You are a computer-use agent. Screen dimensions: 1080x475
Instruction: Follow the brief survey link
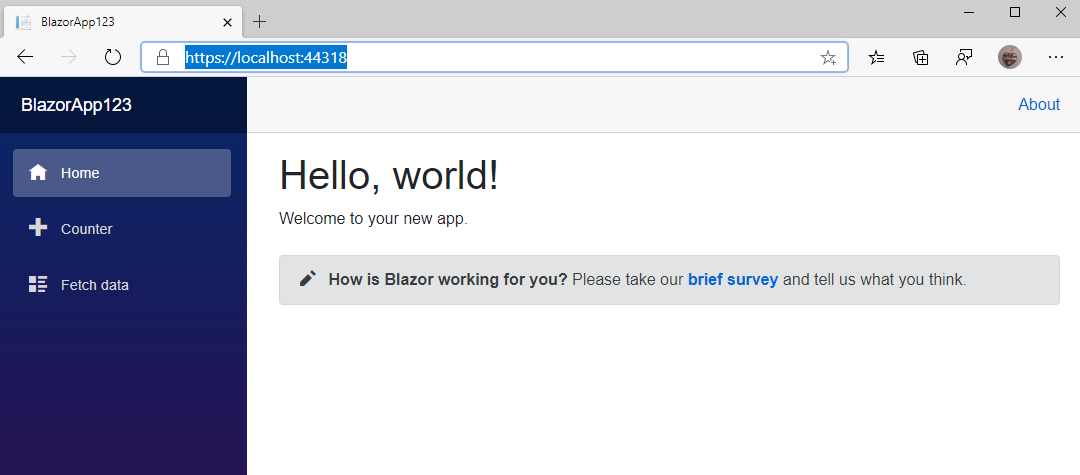(x=733, y=279)
